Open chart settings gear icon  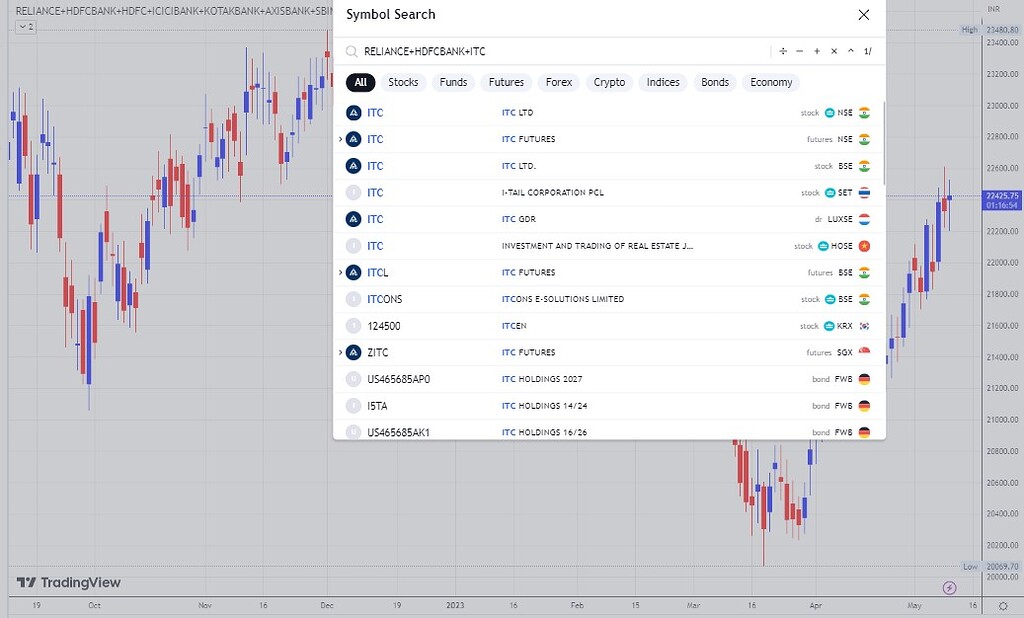pyautogui.click(x=1003, y=606)
